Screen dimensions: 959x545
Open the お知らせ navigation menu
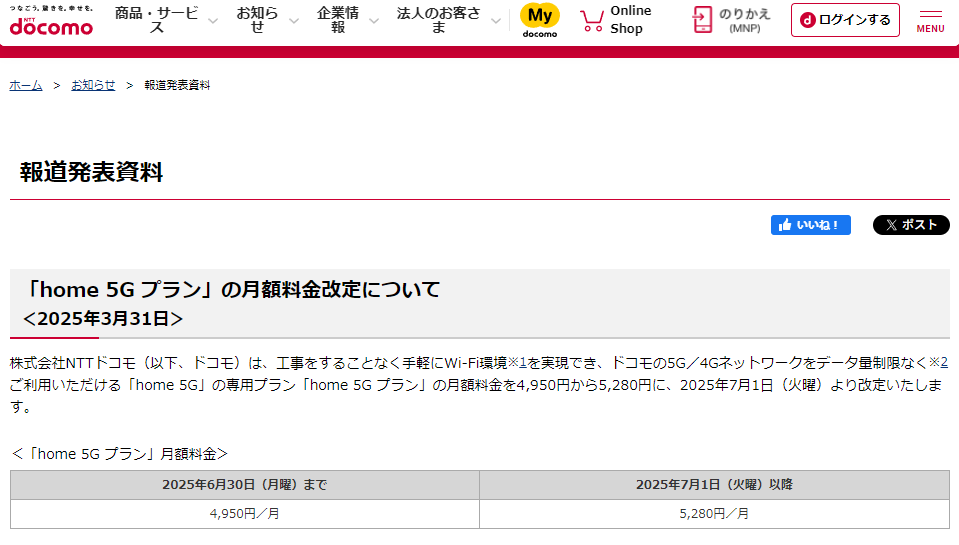(x=257, y=20)
